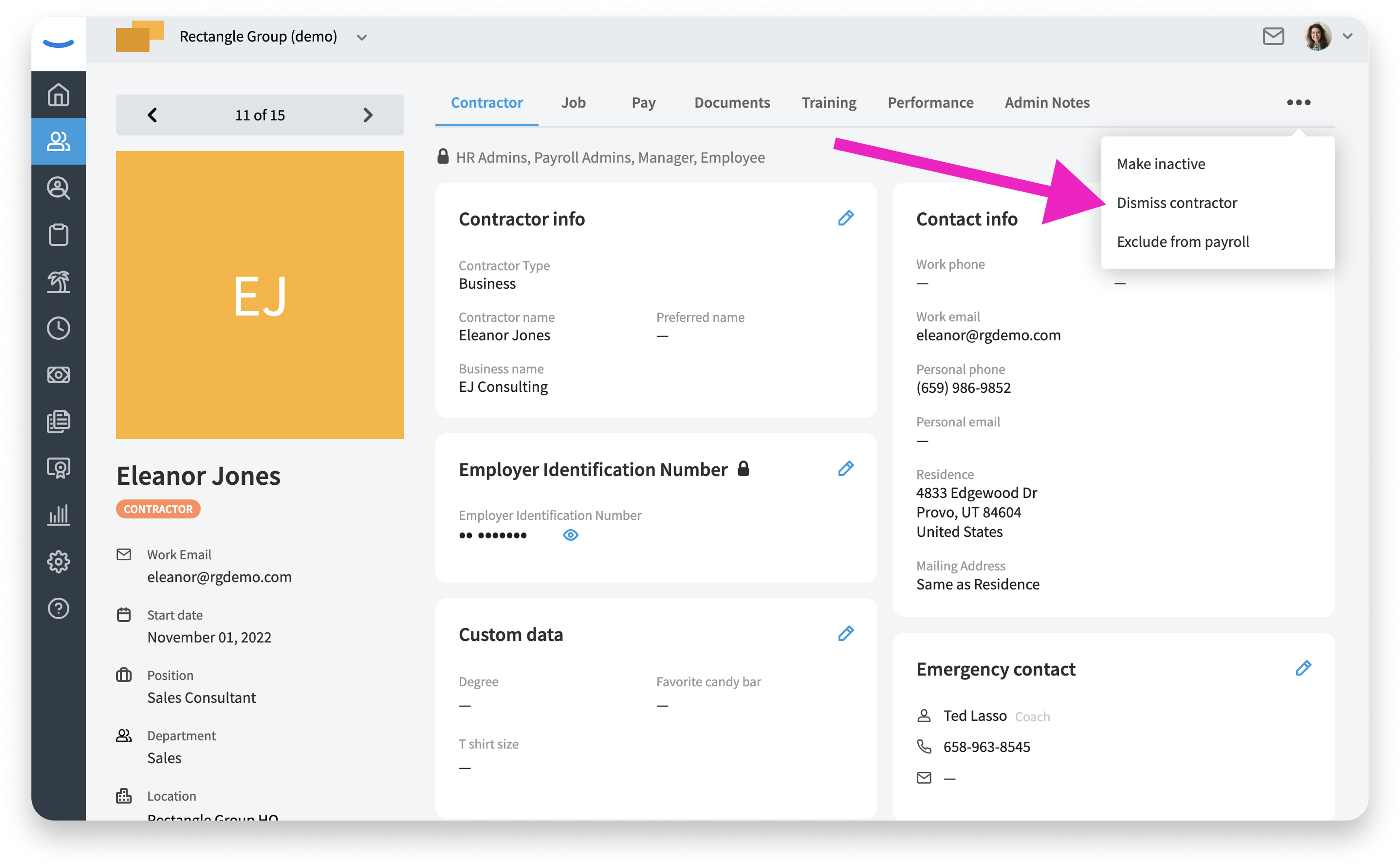Switch to the Pay tab
This screenshot has height=867, width=1400.
coord(643,103)
